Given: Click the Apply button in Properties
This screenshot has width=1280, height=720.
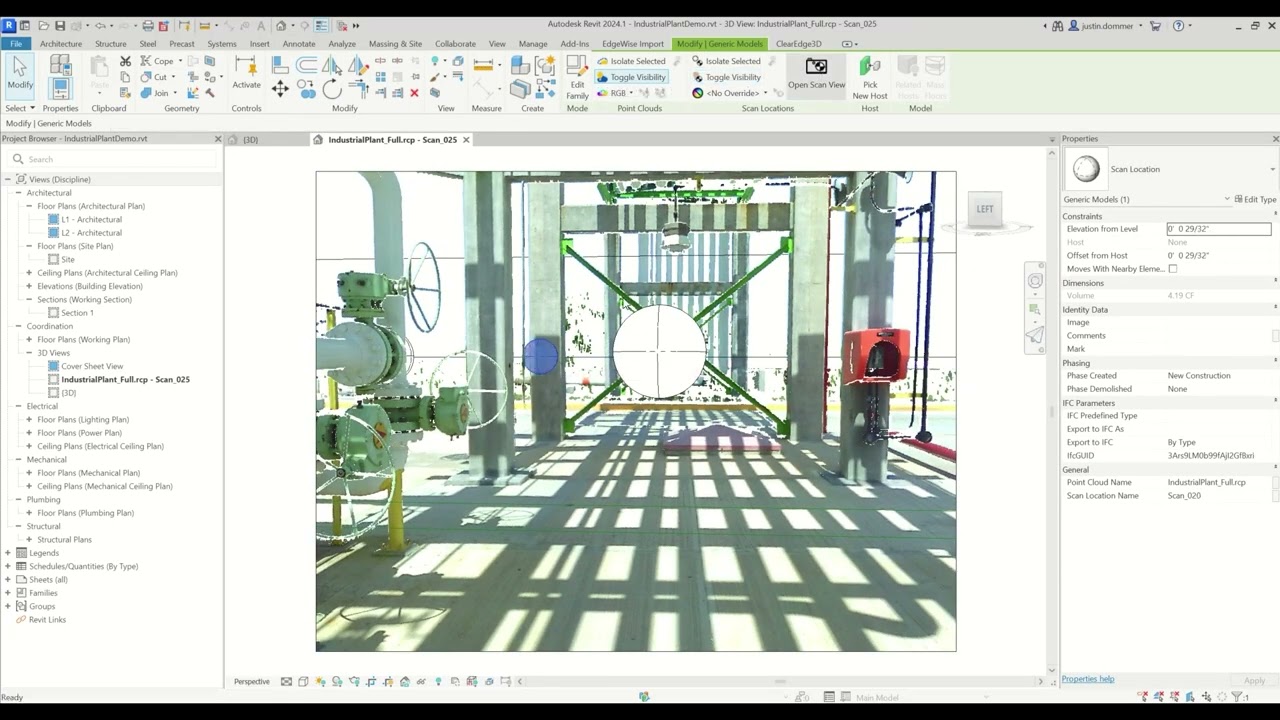Looking at the screenshot, I should tap(1254, 681).
